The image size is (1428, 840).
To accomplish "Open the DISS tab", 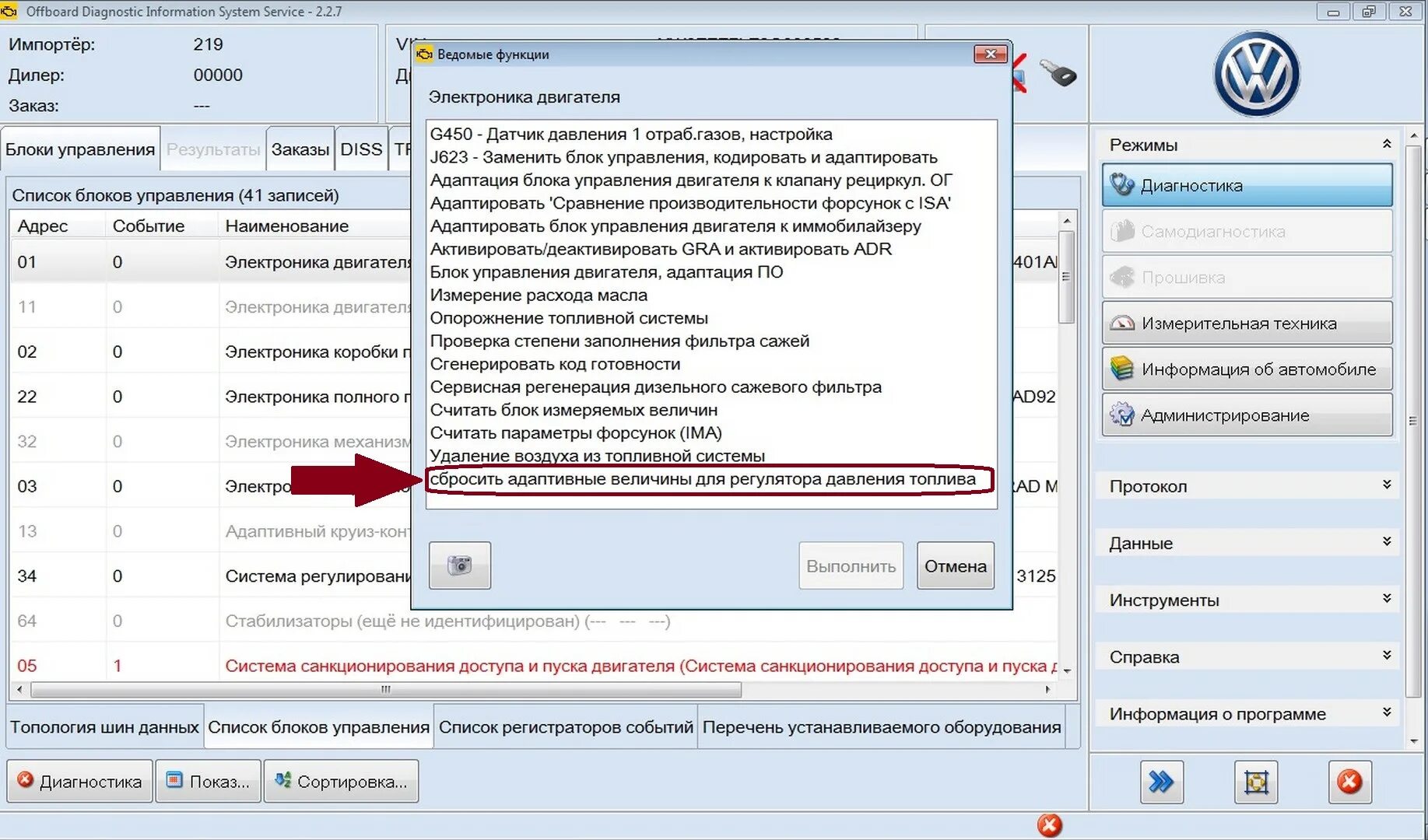I will point(361,149).
